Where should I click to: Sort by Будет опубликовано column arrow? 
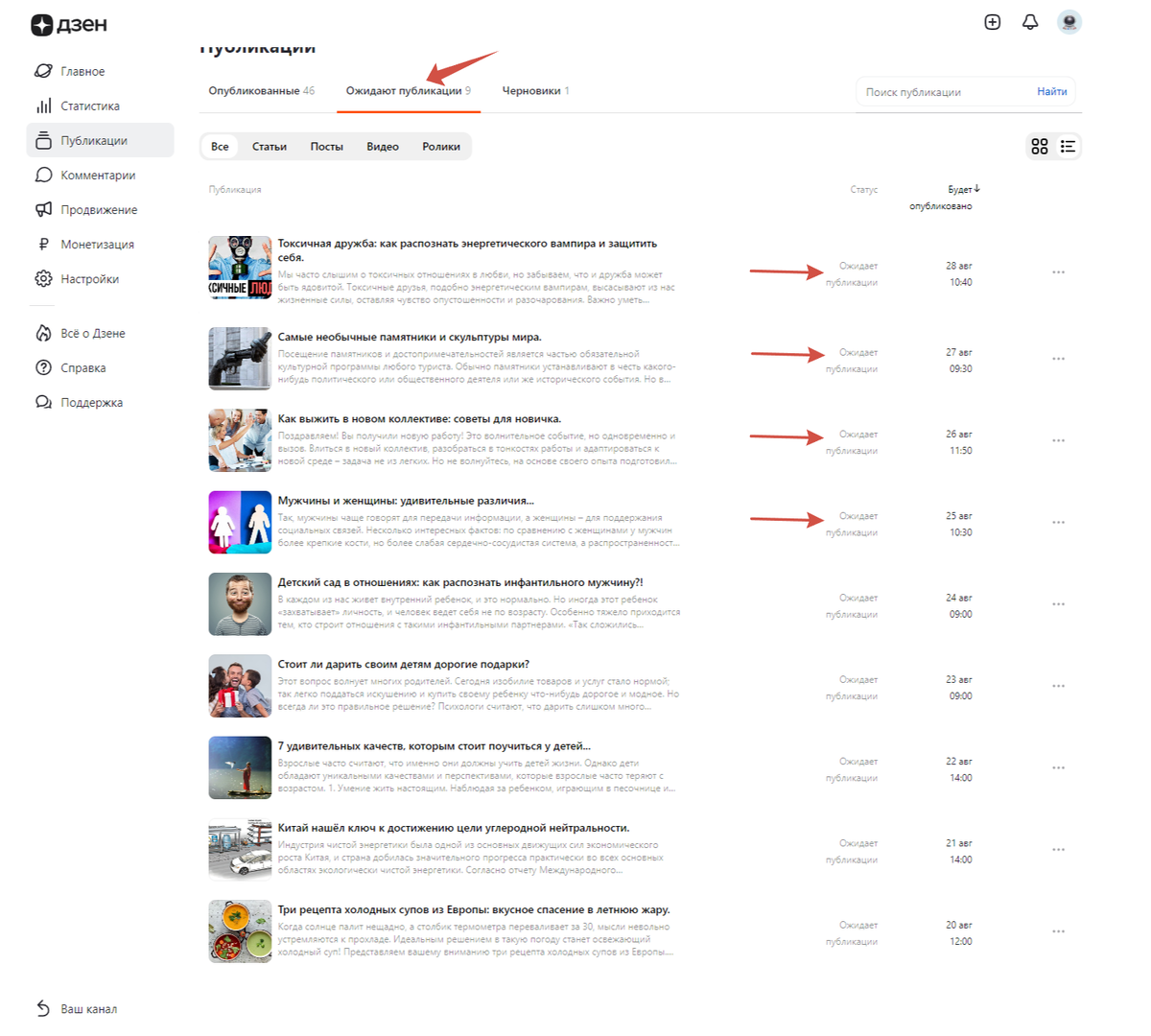point(977,189)
